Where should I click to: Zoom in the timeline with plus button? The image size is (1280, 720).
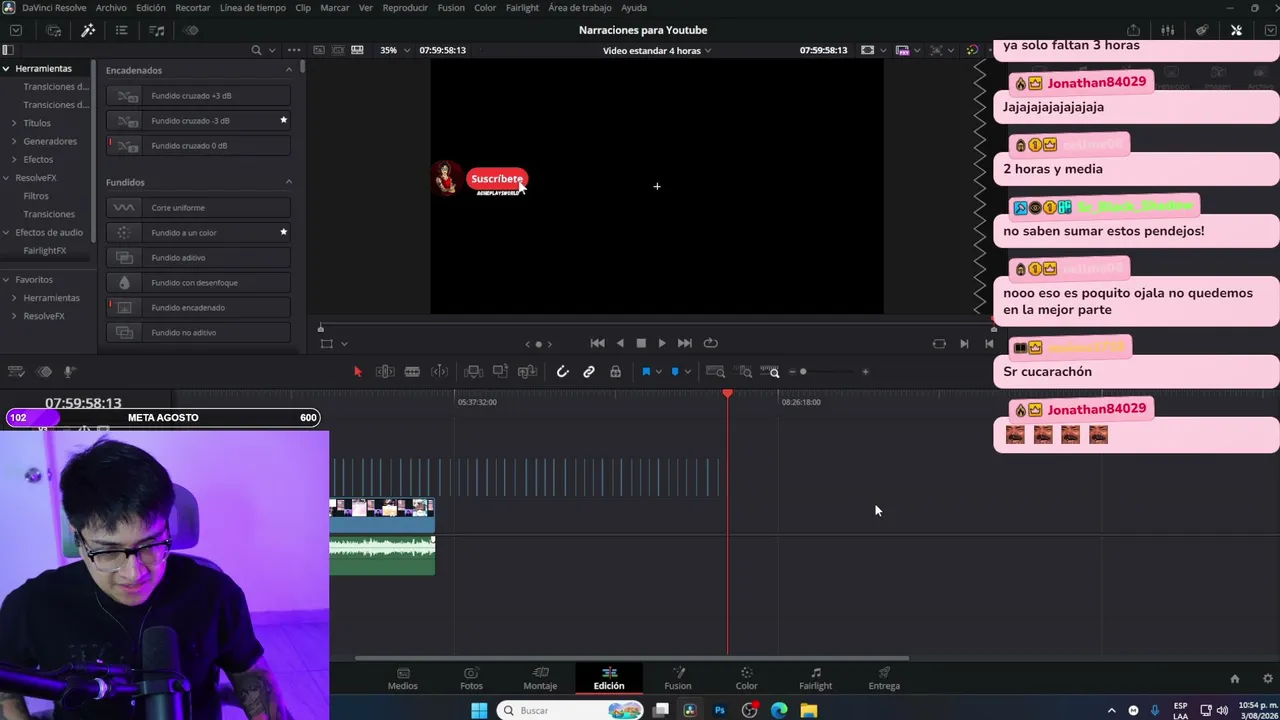tap(865, 372)
